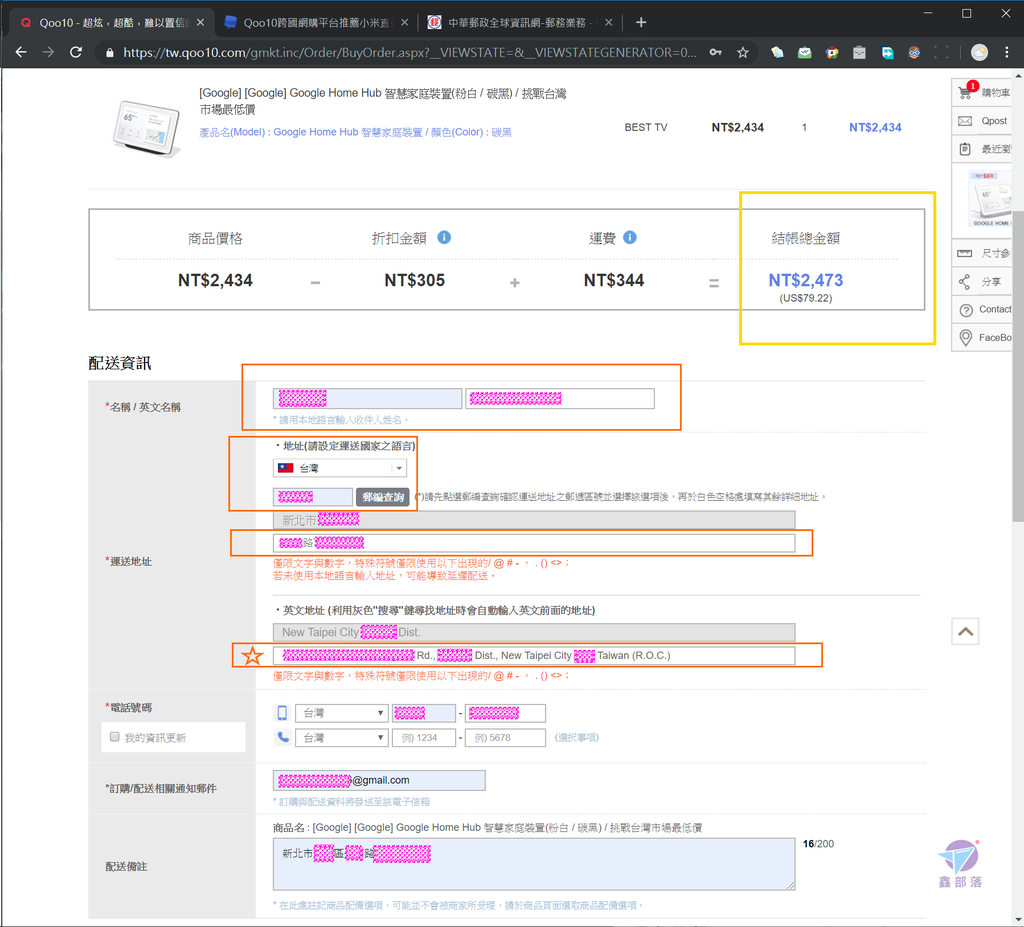Focus the notification email field

(x=379, y=780)
